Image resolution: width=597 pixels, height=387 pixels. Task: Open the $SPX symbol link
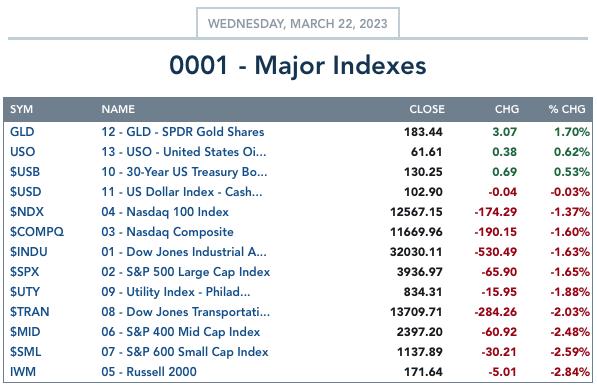pos(24,272)
